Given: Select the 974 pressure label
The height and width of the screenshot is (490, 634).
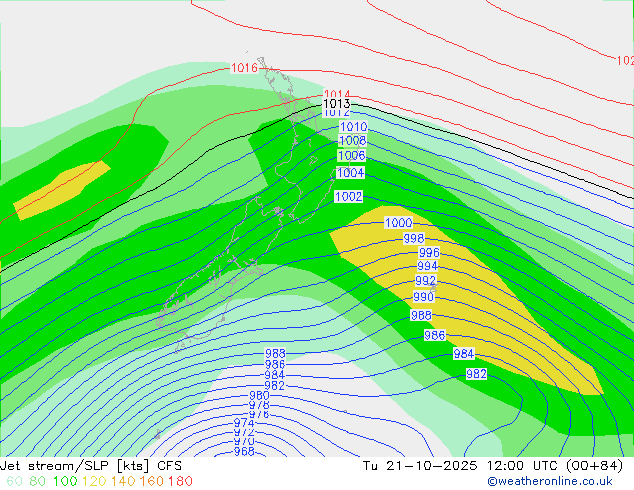Looking at the screenshot, I should [x=244, y=423].
